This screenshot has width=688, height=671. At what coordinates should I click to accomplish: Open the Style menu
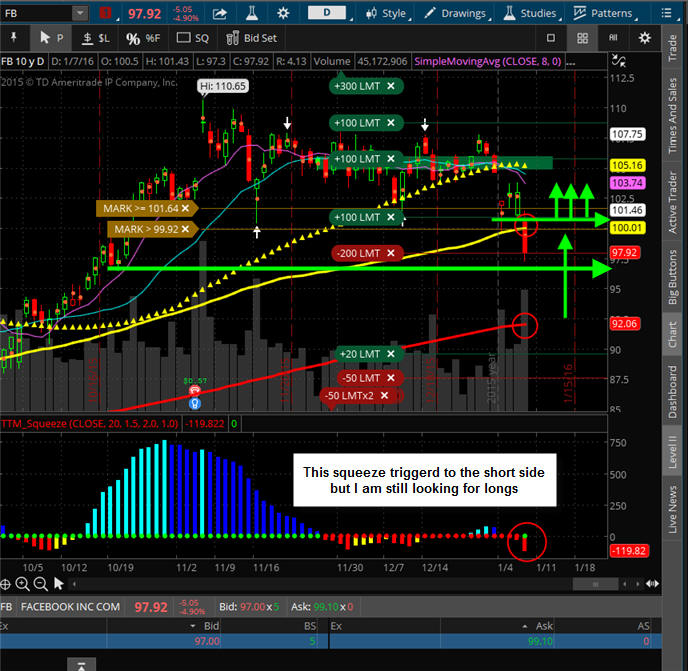387,14
